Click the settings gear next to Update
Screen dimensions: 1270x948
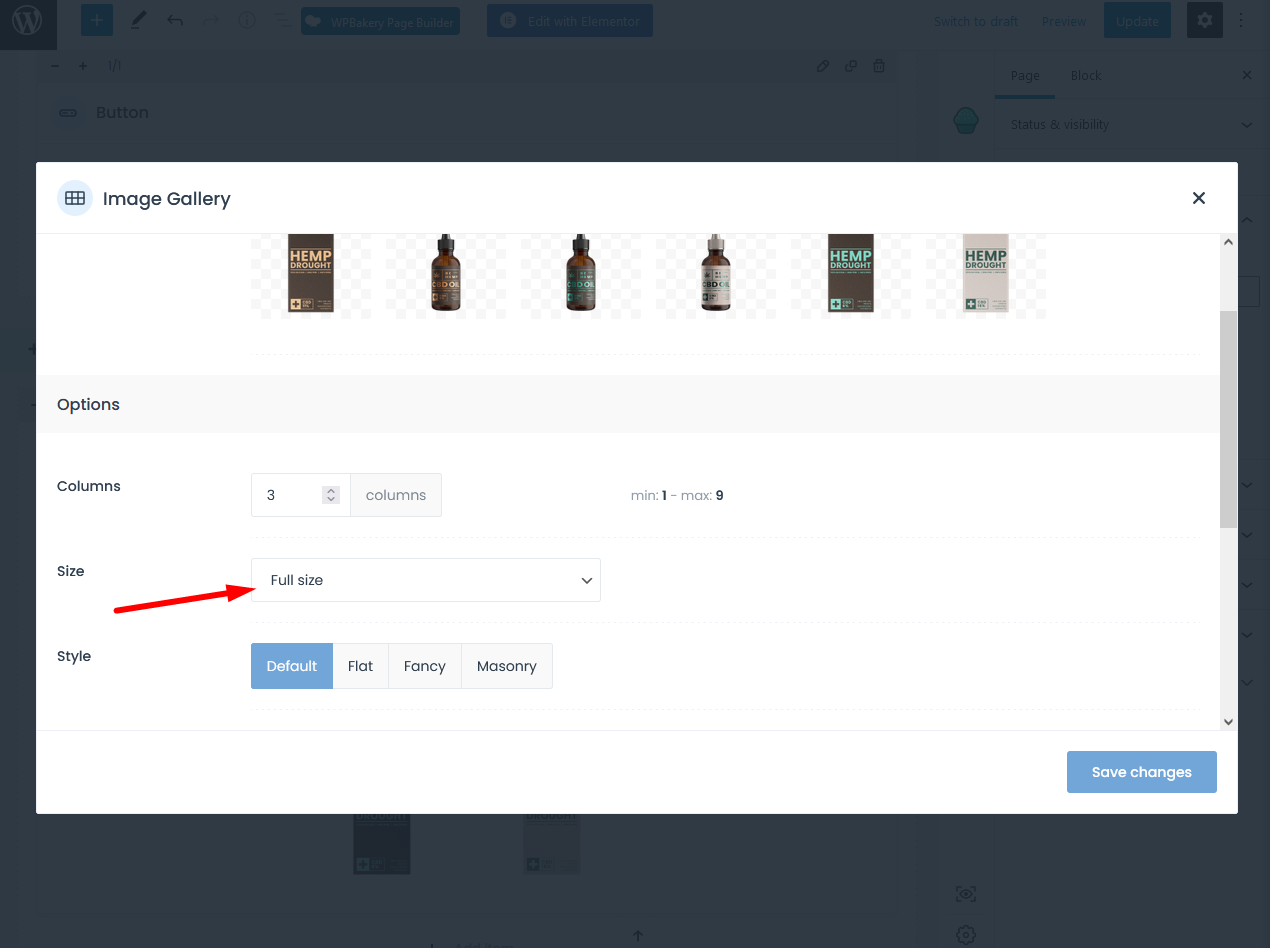(x=1205, y=20)
